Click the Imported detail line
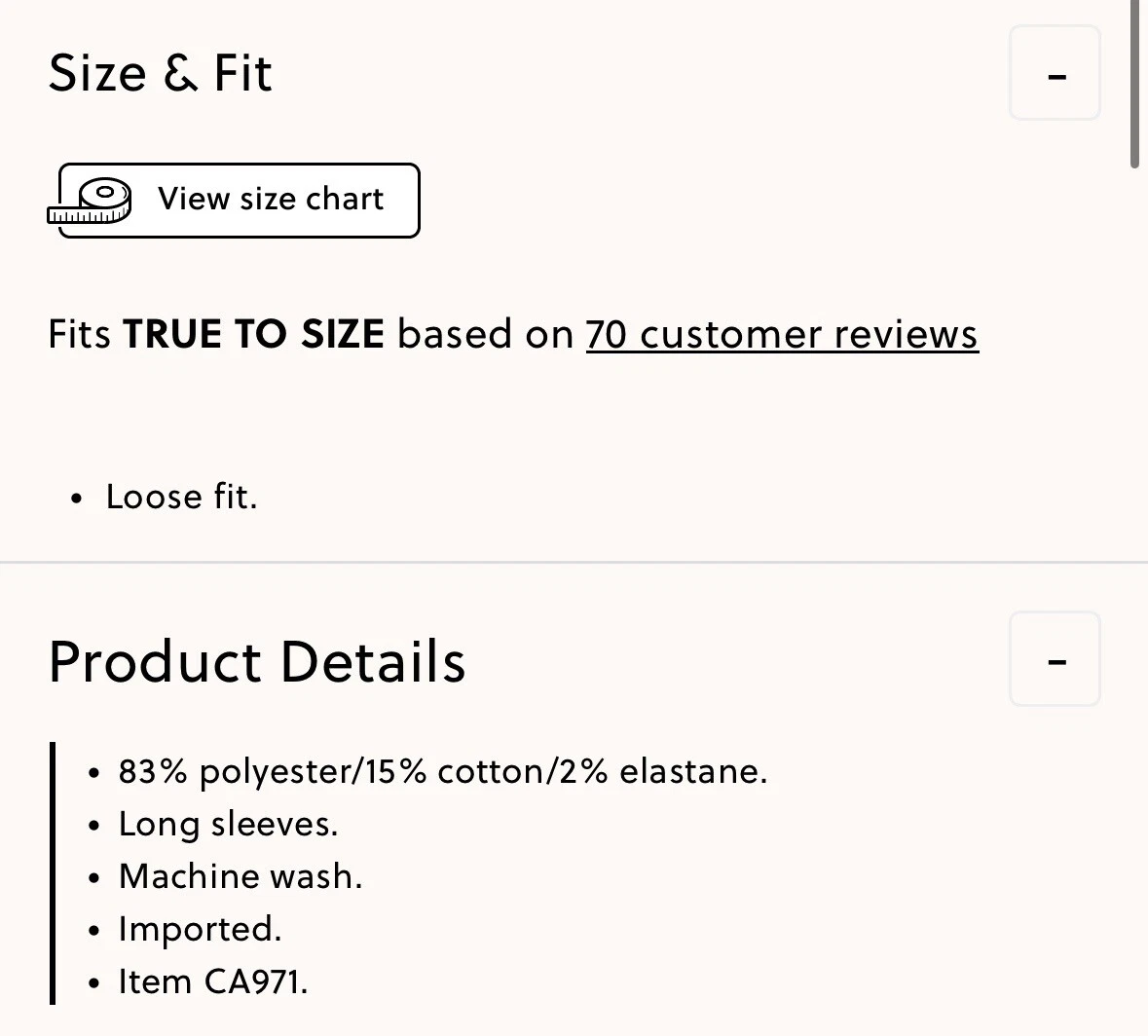 point(200,929)
